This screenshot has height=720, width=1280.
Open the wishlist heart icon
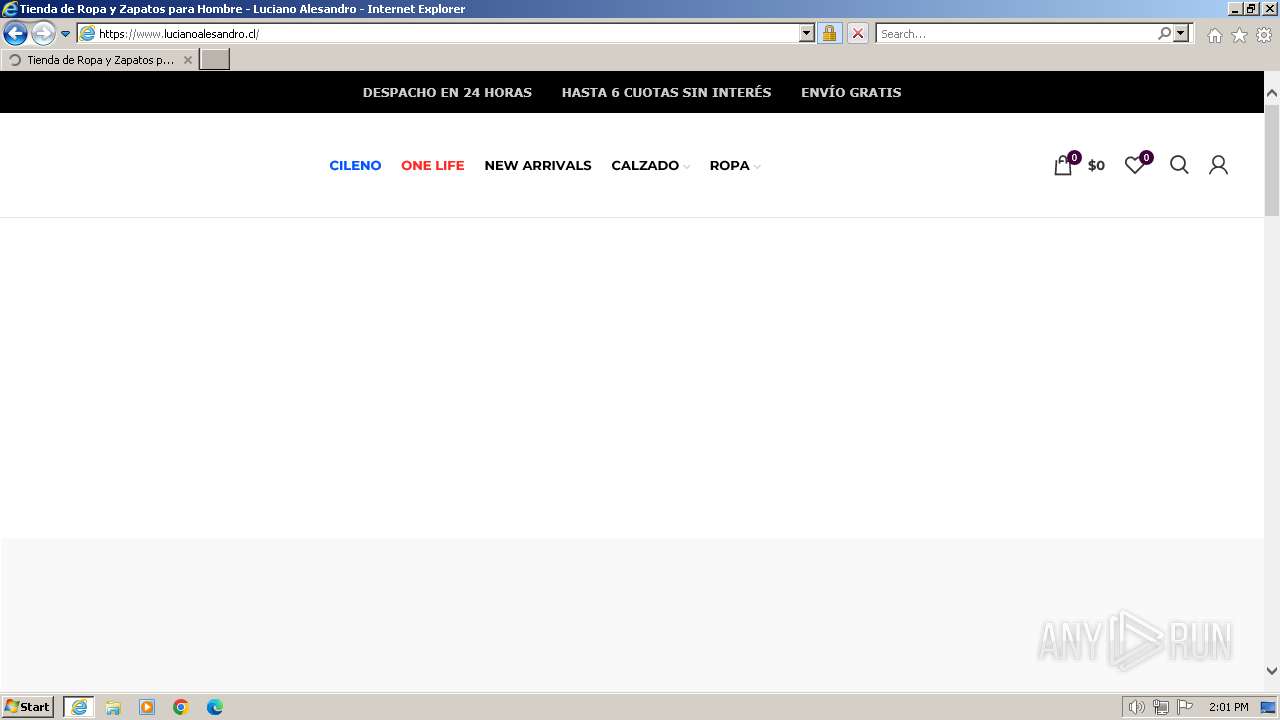pos(1134,166)
